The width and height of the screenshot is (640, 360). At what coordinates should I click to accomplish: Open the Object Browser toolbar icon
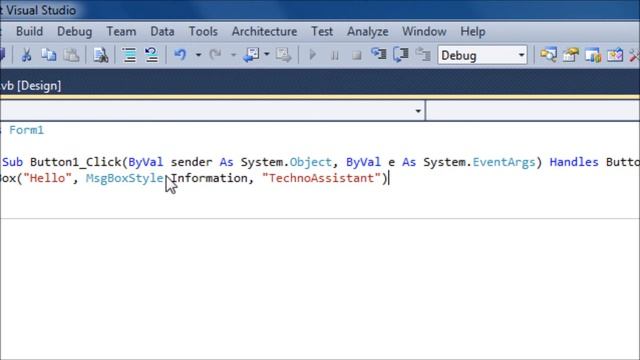(593, 55)
